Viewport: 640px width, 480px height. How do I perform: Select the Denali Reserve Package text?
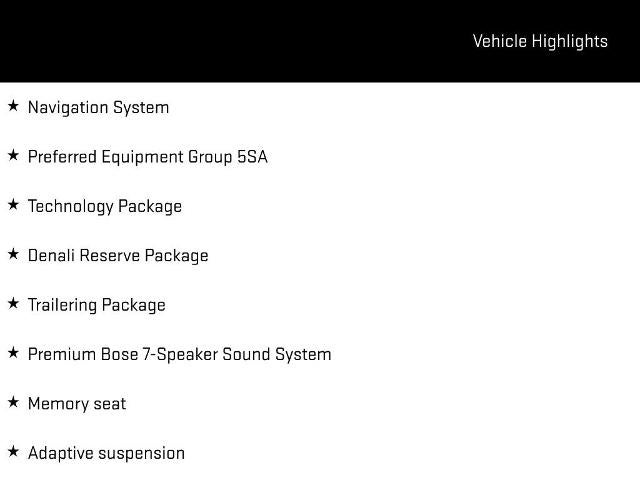[x=118, y=255]
